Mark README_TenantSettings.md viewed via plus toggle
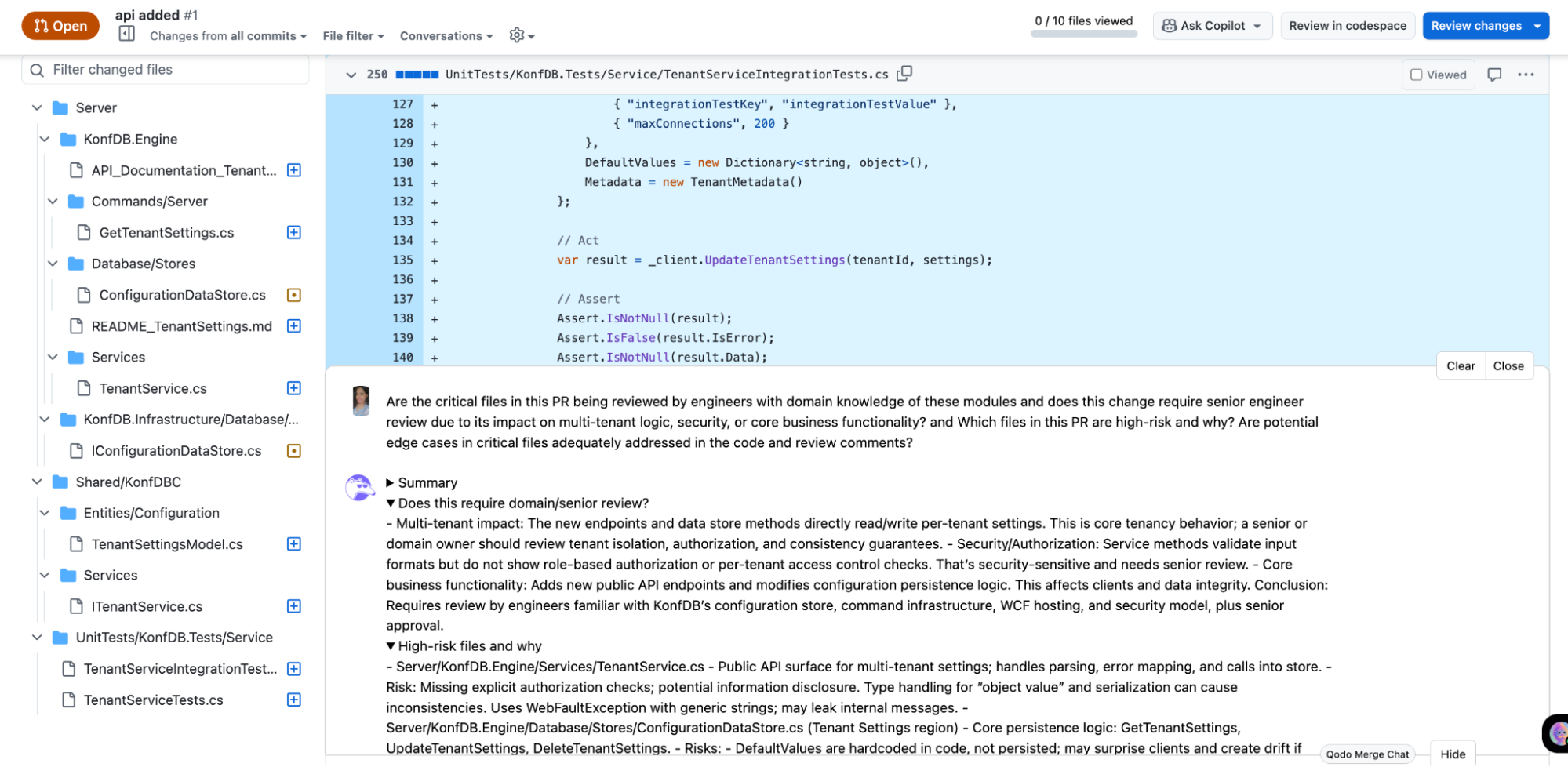 (x=293, y=326)
